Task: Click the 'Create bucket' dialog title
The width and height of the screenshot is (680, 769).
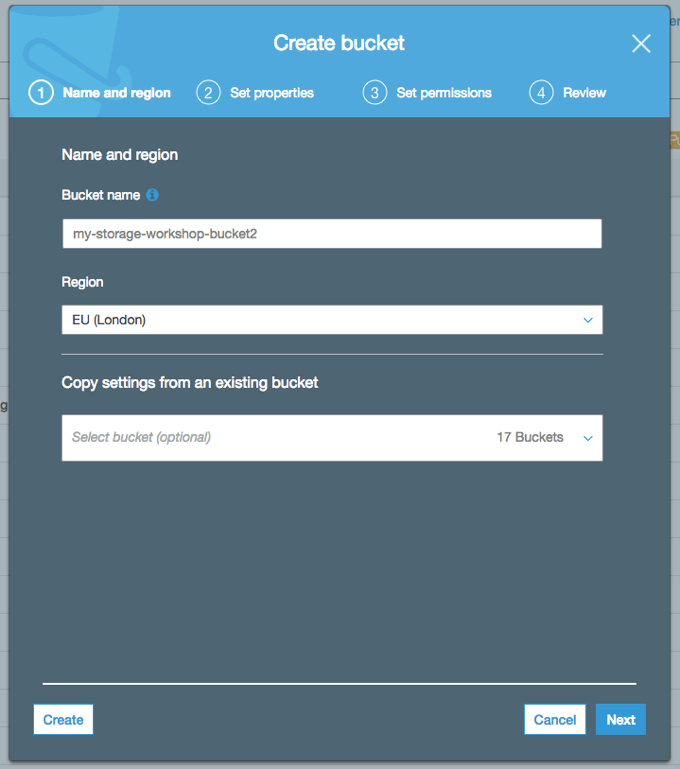Action: click(339, 43)
